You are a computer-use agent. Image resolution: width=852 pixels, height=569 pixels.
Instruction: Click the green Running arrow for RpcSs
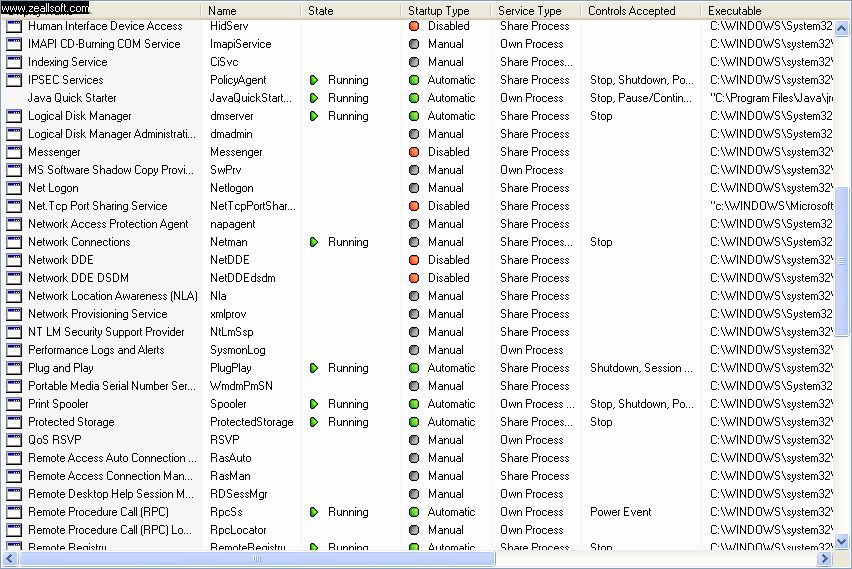click(x=314, y=512)
